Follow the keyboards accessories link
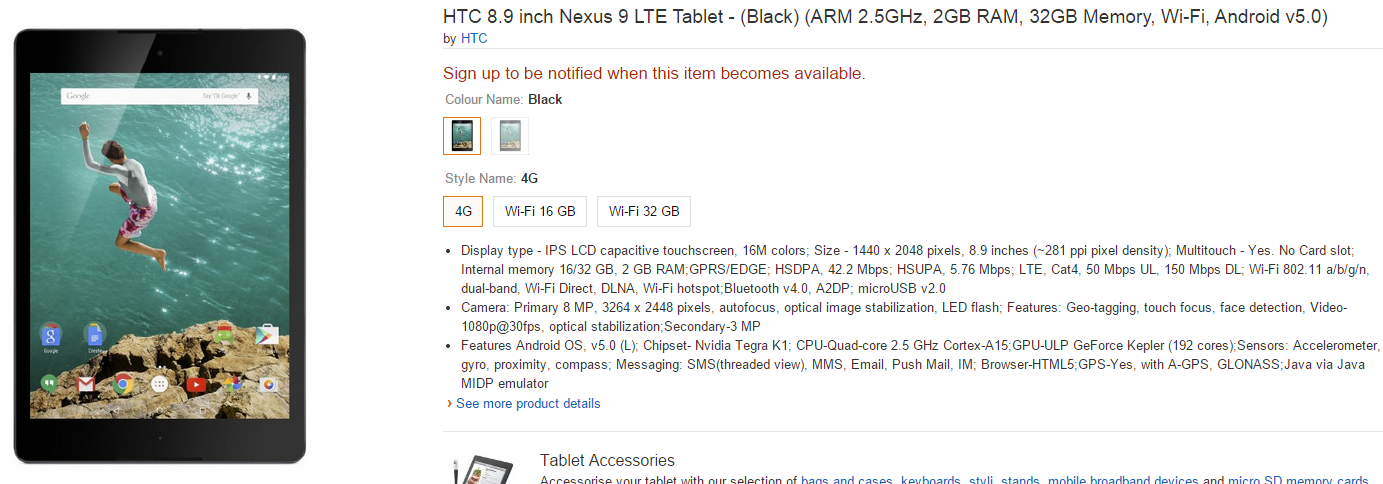 coord(930,480)
